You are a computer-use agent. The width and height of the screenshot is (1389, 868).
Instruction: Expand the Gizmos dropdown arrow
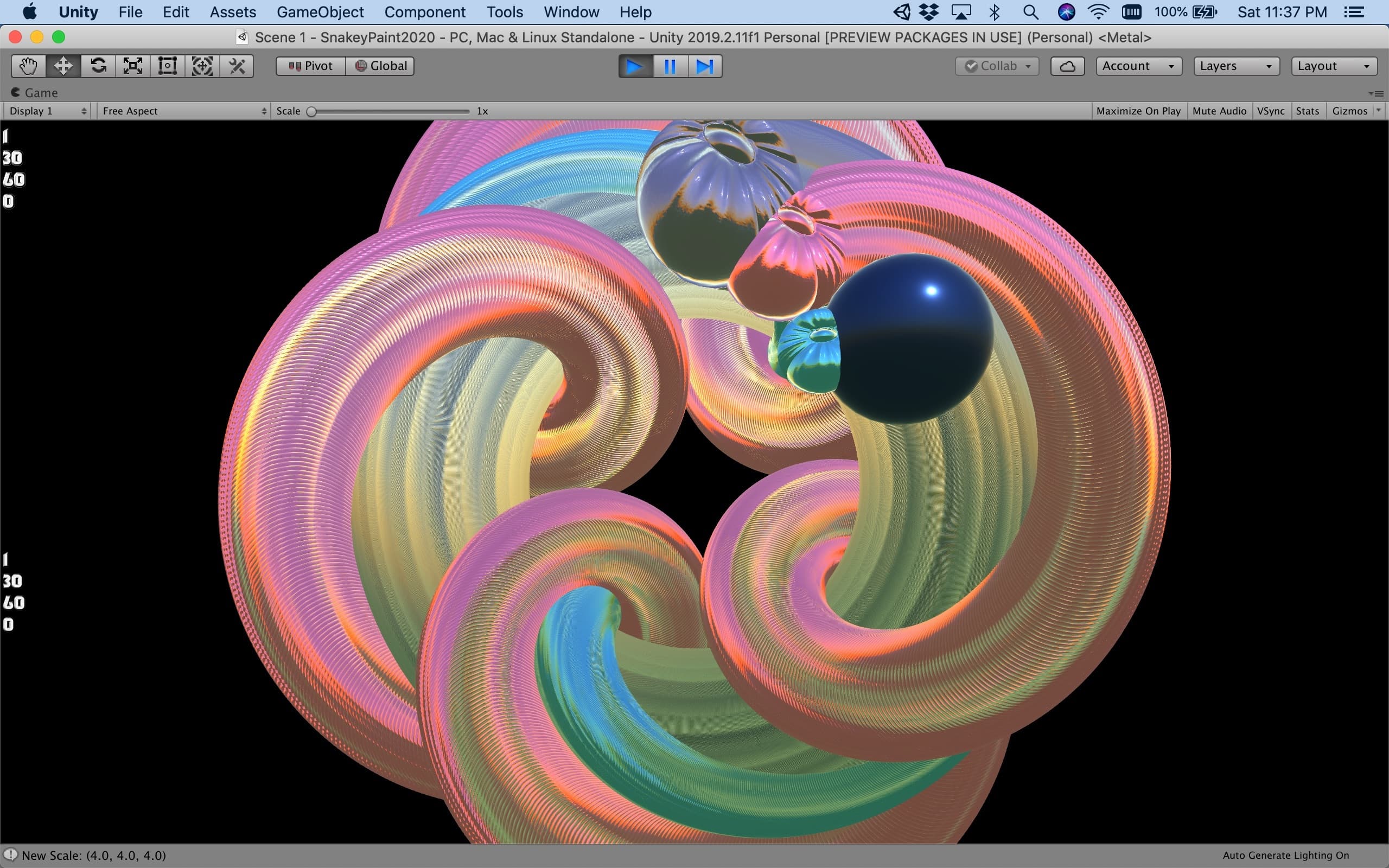pyautogui.click(x=1378, y=110)
